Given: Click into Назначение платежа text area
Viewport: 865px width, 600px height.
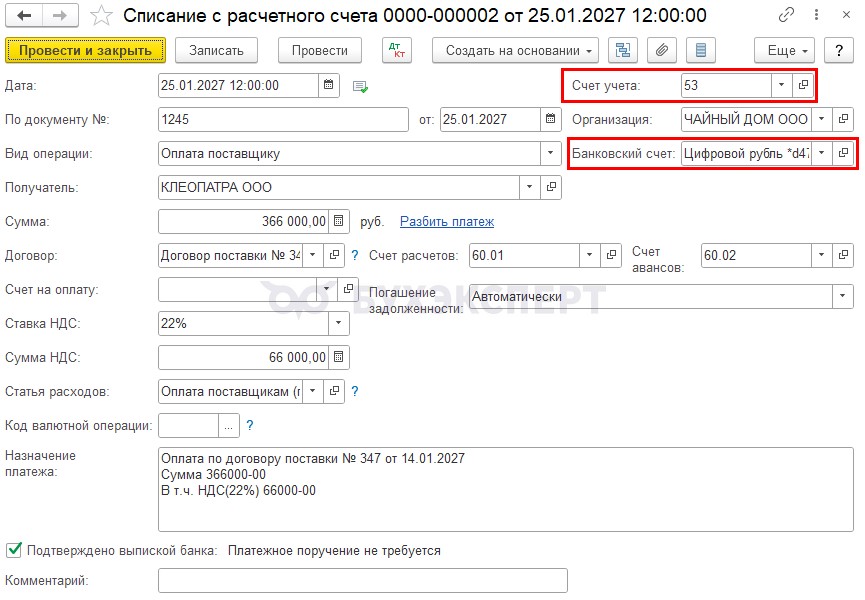Looking at the screenshot, I should (x=505, y=489).
